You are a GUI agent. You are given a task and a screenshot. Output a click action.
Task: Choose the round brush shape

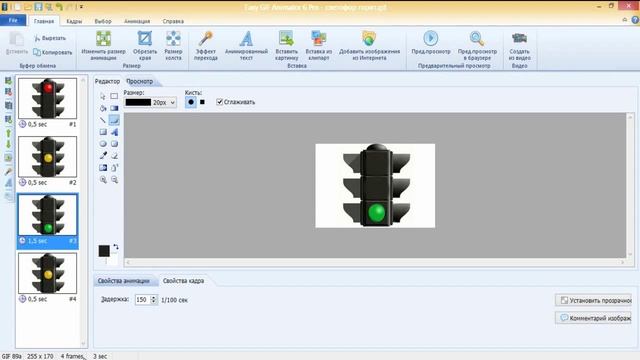point(191,102)
